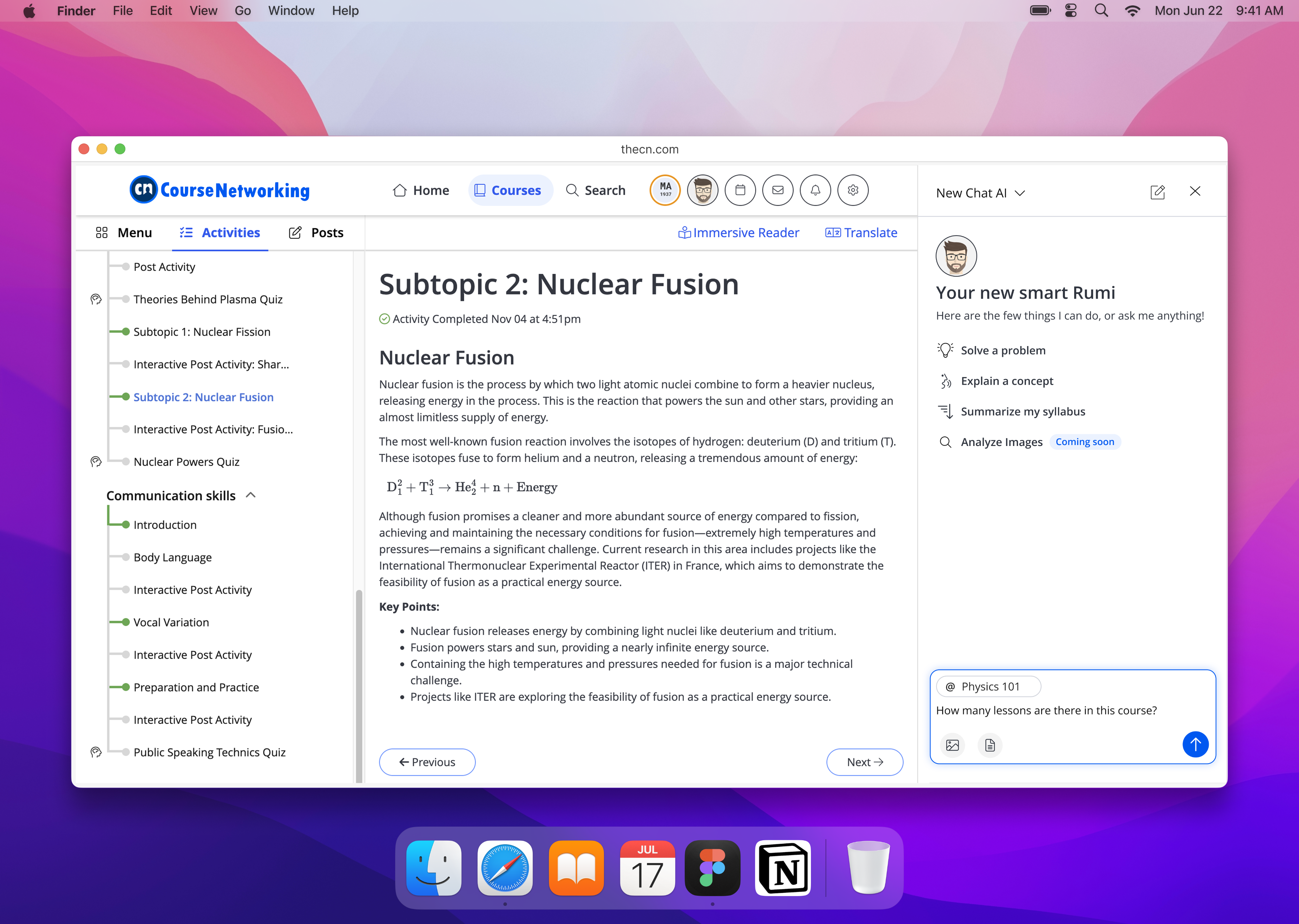Open the Immersive Reader link

(x=738, y=233)
